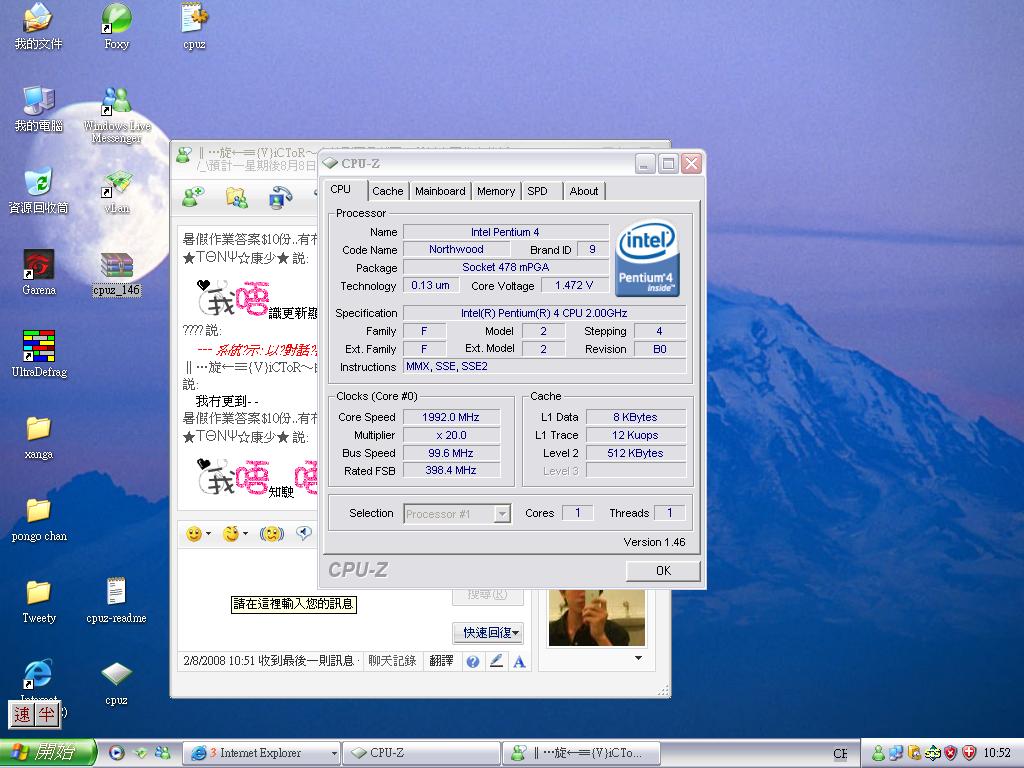1024x768 pixels.
Task: Open the font settings letter A icon
Action: (x=519, y=661)
